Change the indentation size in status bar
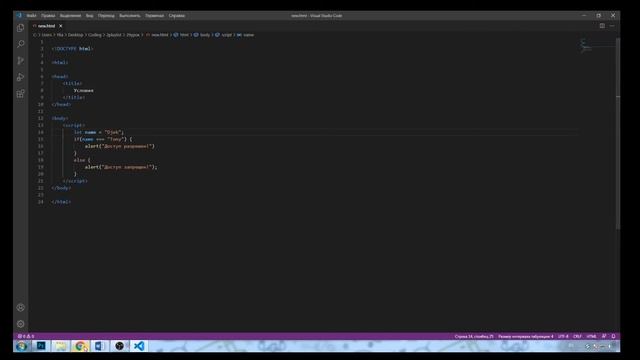The height and width of the screenshot is (360, 640). coord(526,336)
